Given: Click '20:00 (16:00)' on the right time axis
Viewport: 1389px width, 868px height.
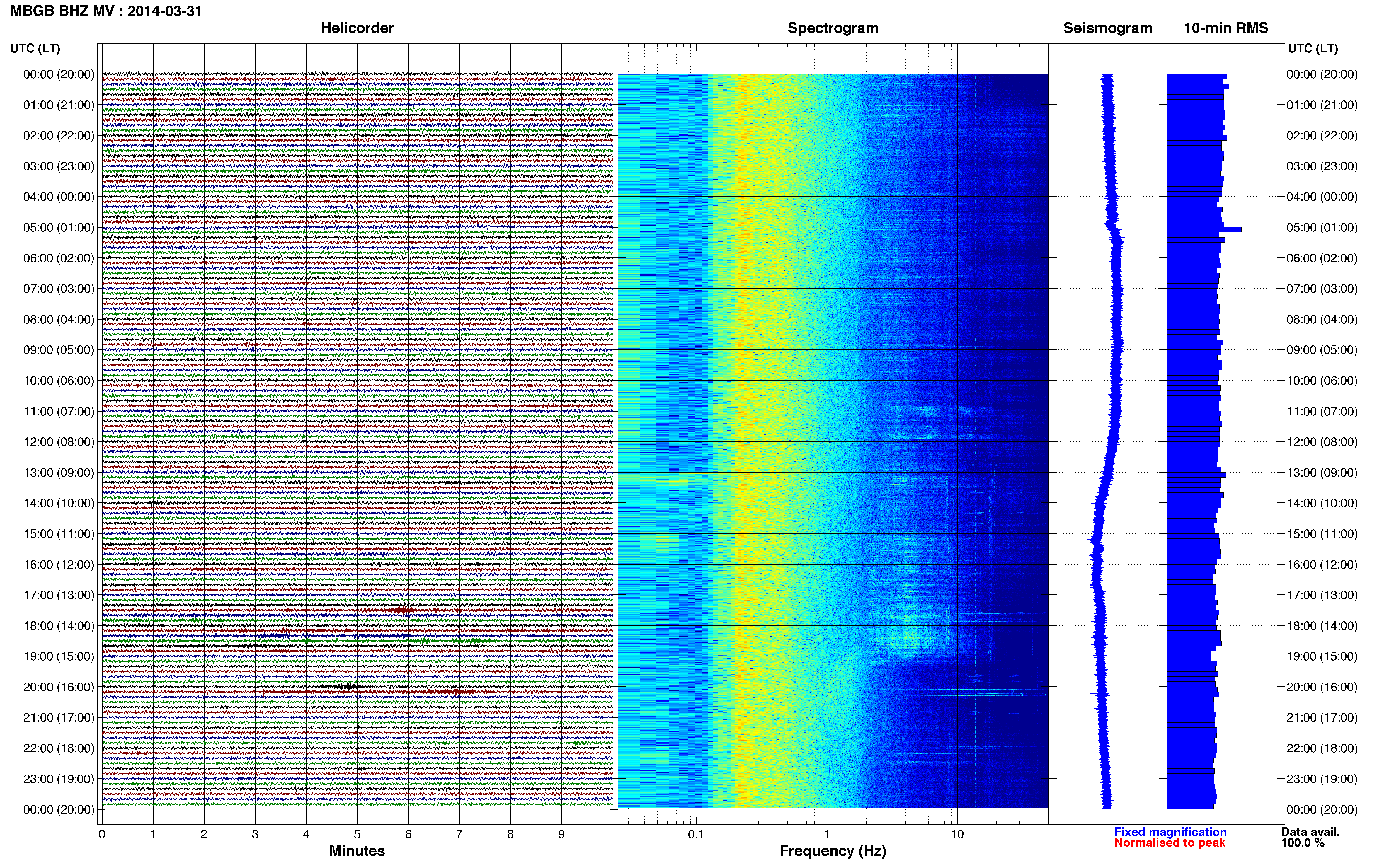Looking at the screenshot, I should [1322, 687].
